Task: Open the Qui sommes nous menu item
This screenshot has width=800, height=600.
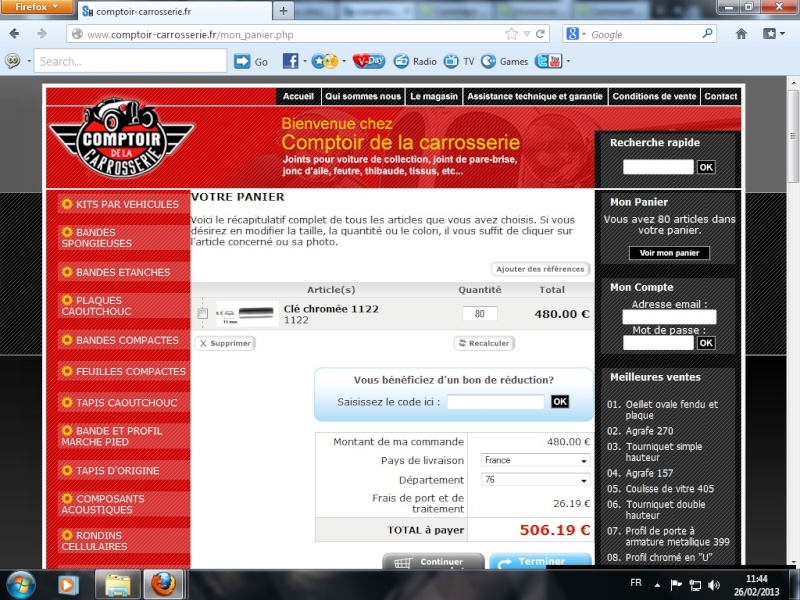Action: [363, 96]
